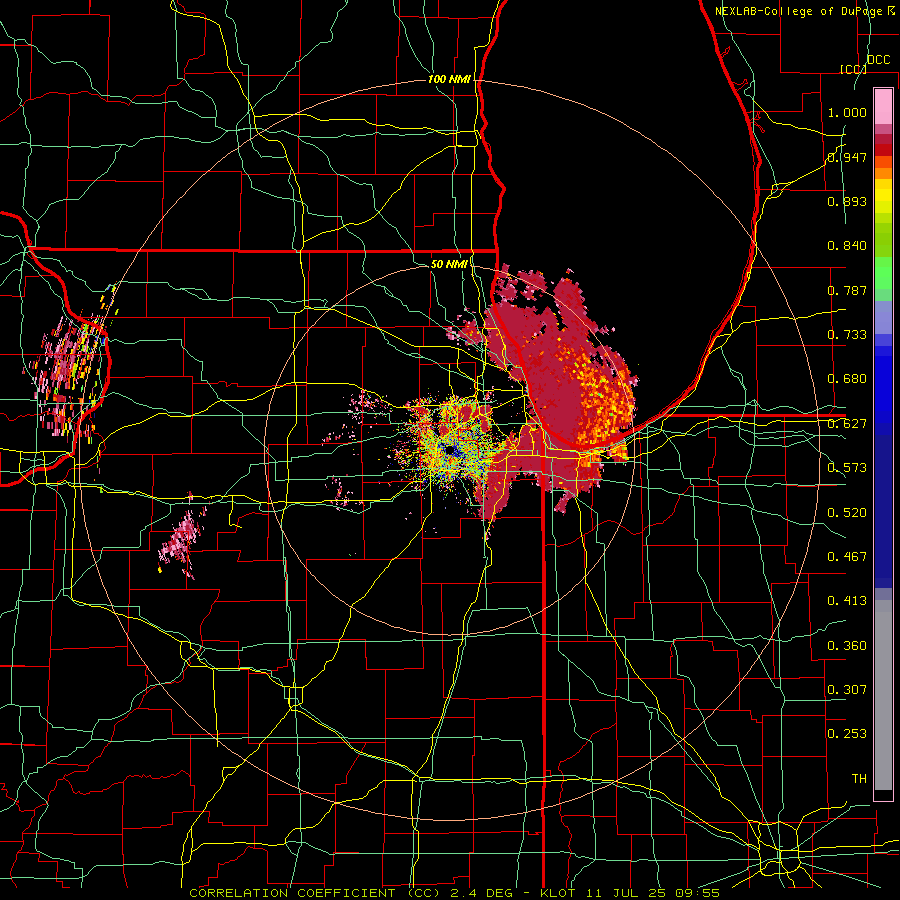Click the 0.840 scale value
This screenshot has height=900, width=900.
click(x=847, y=246)
